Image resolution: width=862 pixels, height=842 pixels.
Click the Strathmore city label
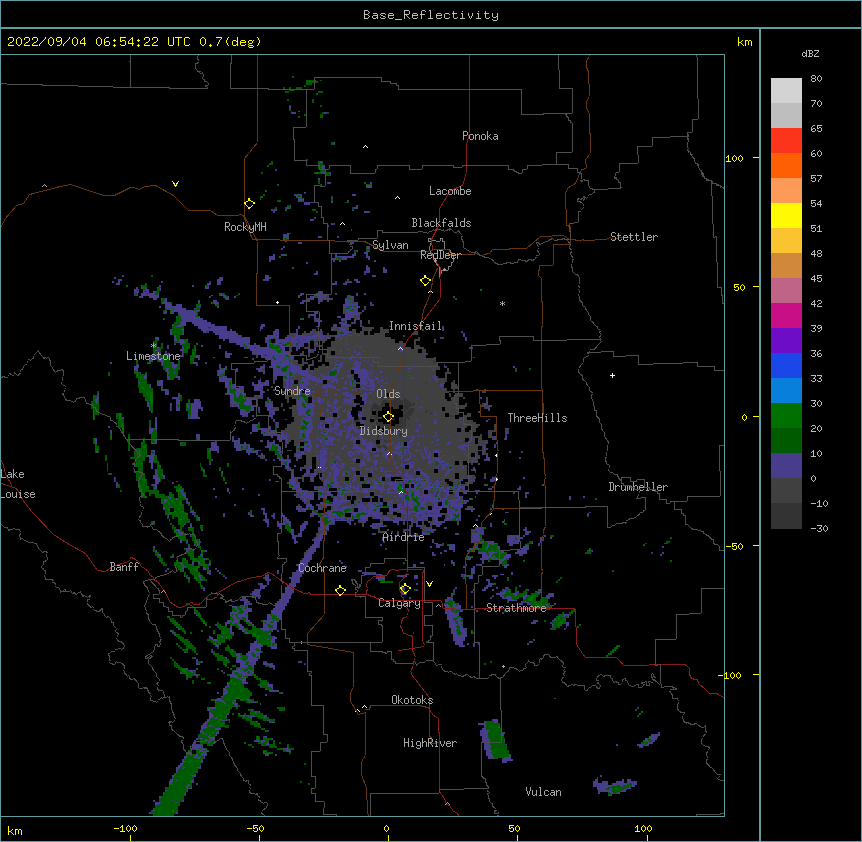516,608
